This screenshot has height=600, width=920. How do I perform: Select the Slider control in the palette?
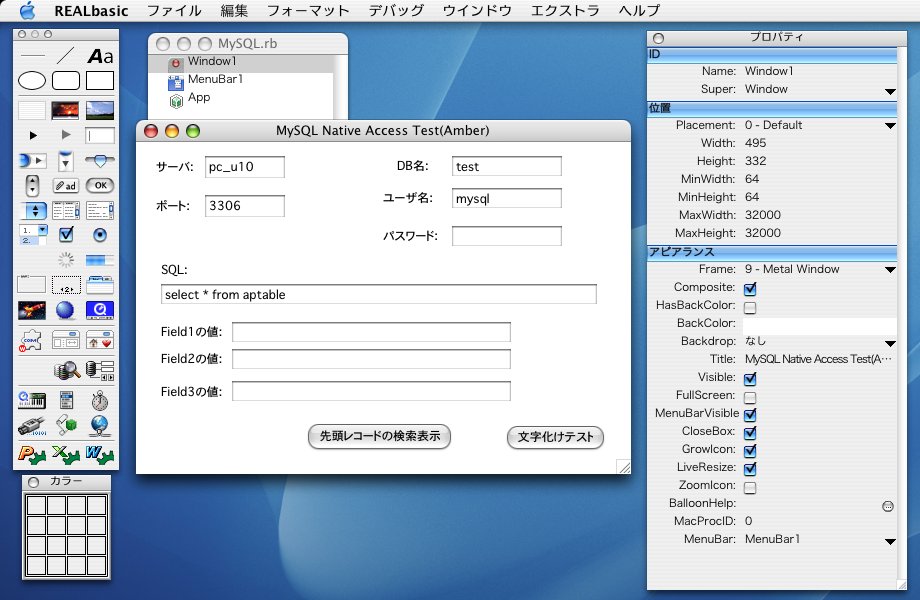100,160
